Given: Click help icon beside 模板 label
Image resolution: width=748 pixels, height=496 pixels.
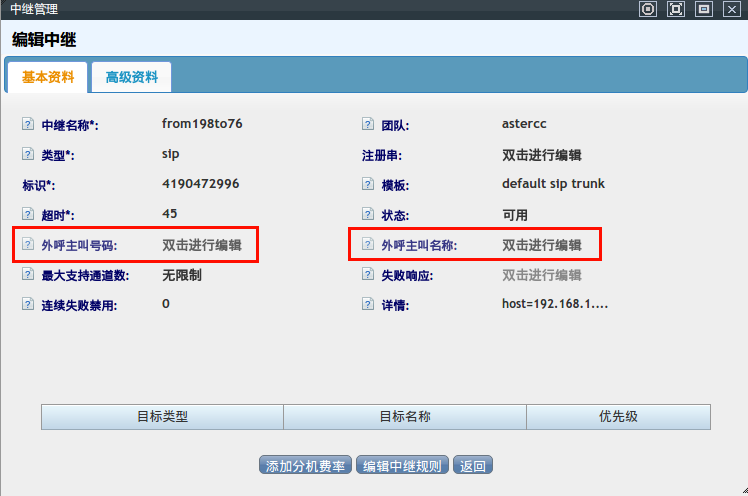Looking at the screenshot, I should point(368,185).
